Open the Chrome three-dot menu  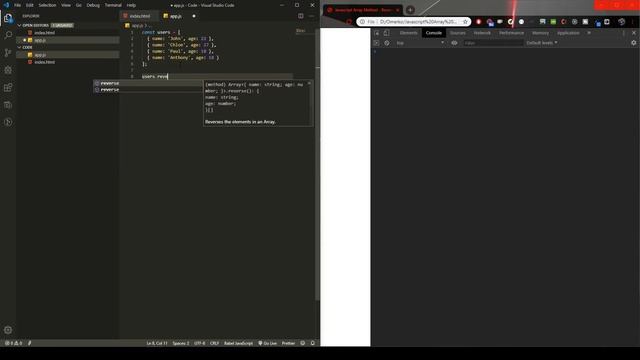[x=633, y=22]
